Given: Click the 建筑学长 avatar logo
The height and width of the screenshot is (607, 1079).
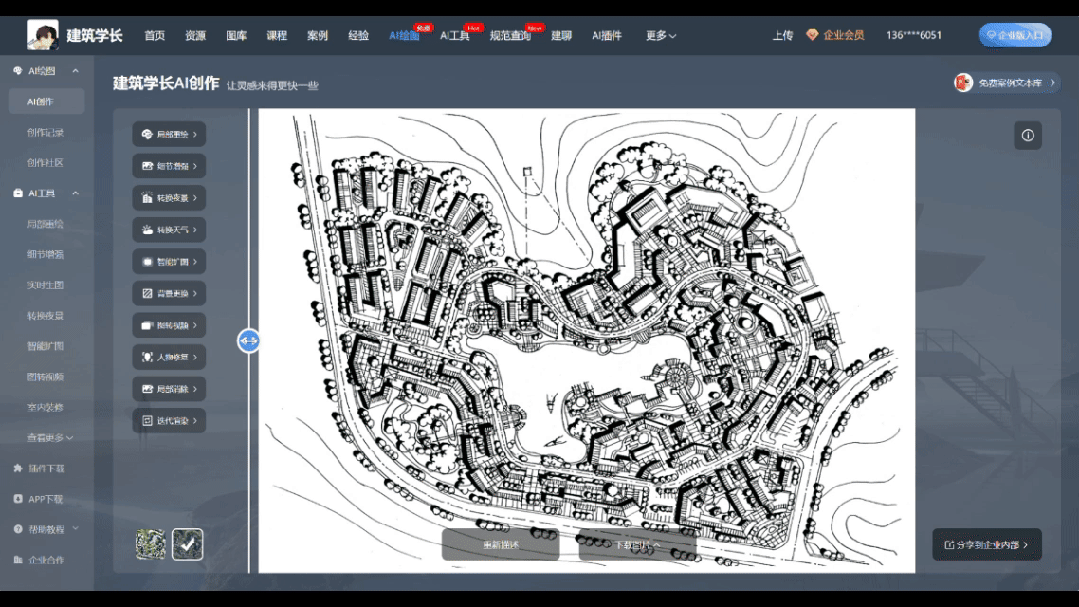Looking at the screenshot, I should click(x=43, y=34).
